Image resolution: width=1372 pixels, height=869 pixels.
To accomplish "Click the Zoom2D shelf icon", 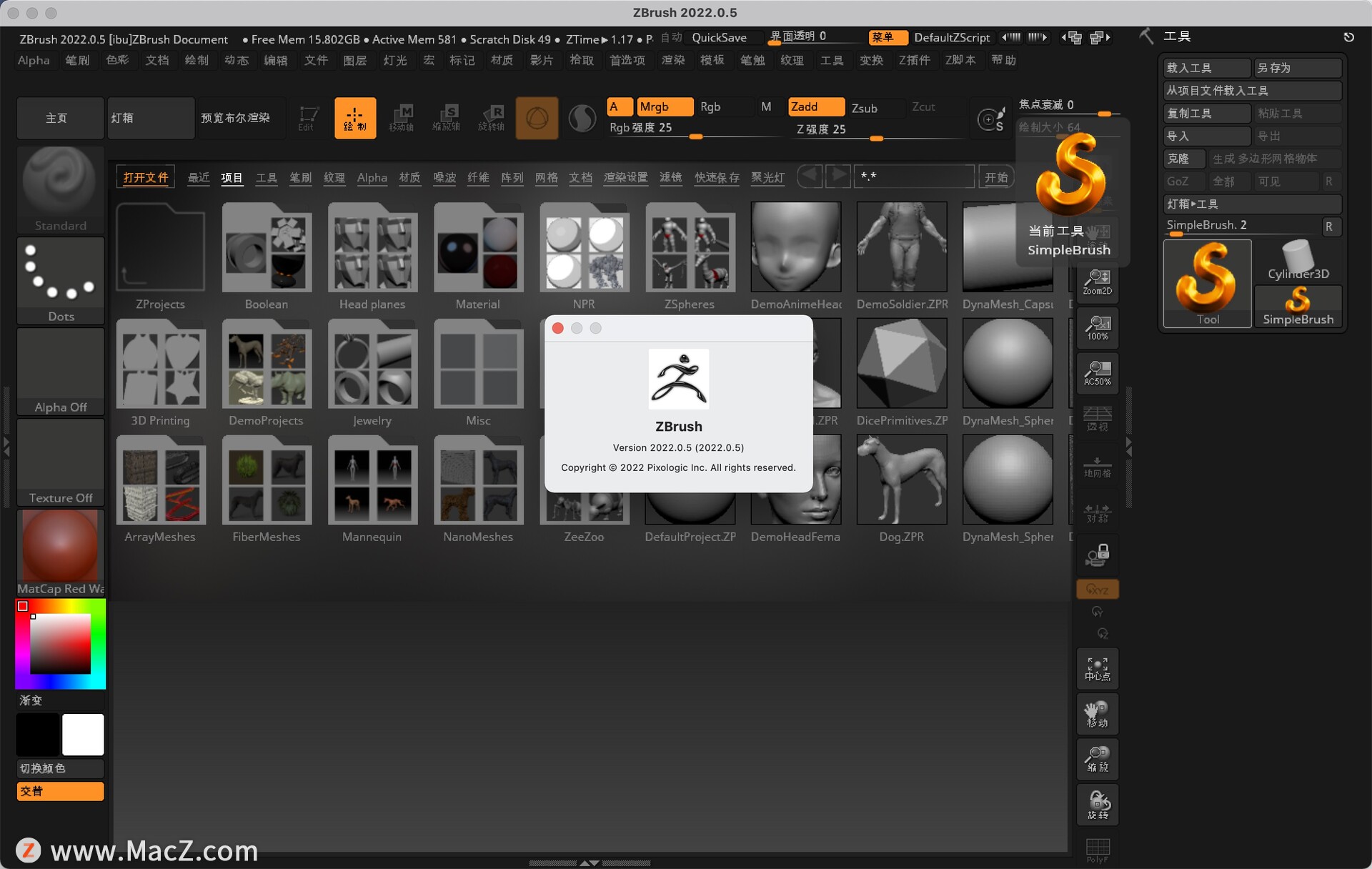I will click(1098, 282).
